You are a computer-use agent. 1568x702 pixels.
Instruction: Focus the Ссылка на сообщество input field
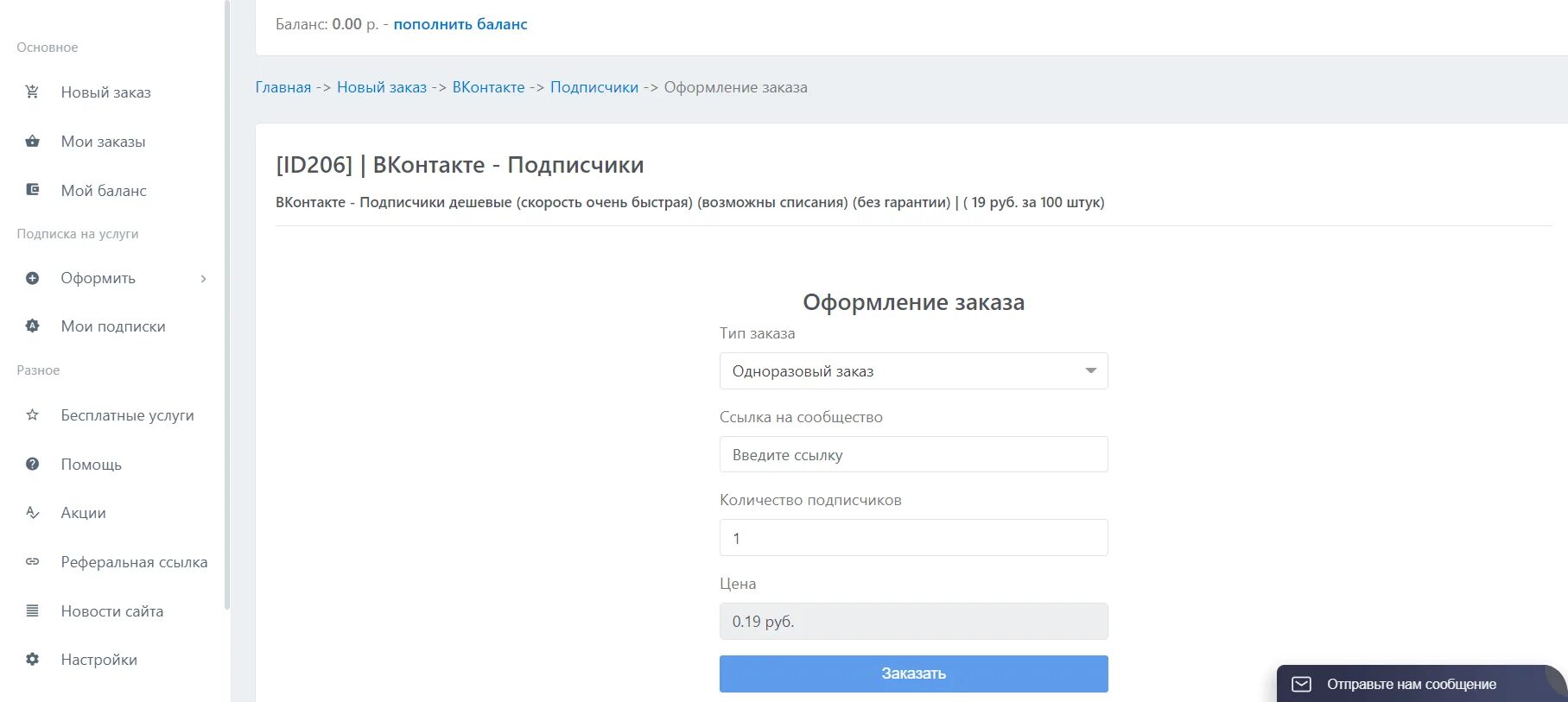pyautogui.click(x=913, y=454)
